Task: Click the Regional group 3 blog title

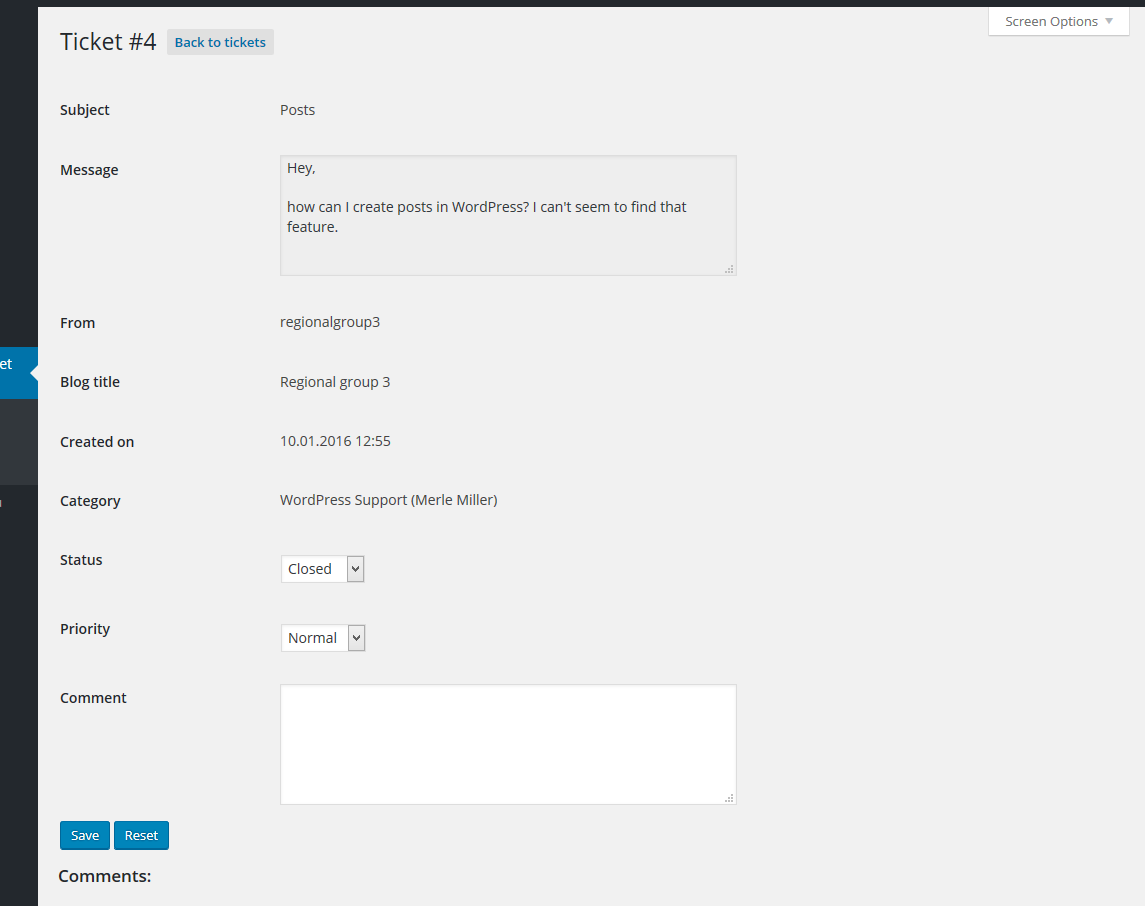Action: 335,382
